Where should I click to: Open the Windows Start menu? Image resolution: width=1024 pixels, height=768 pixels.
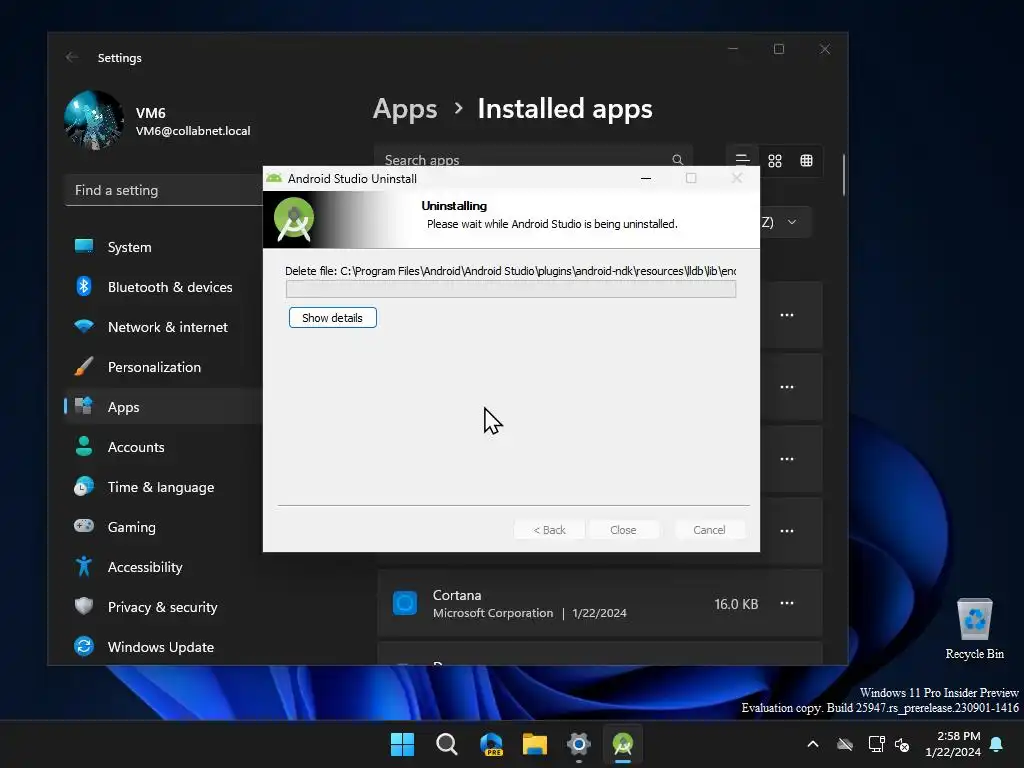[x=402, y=744]
